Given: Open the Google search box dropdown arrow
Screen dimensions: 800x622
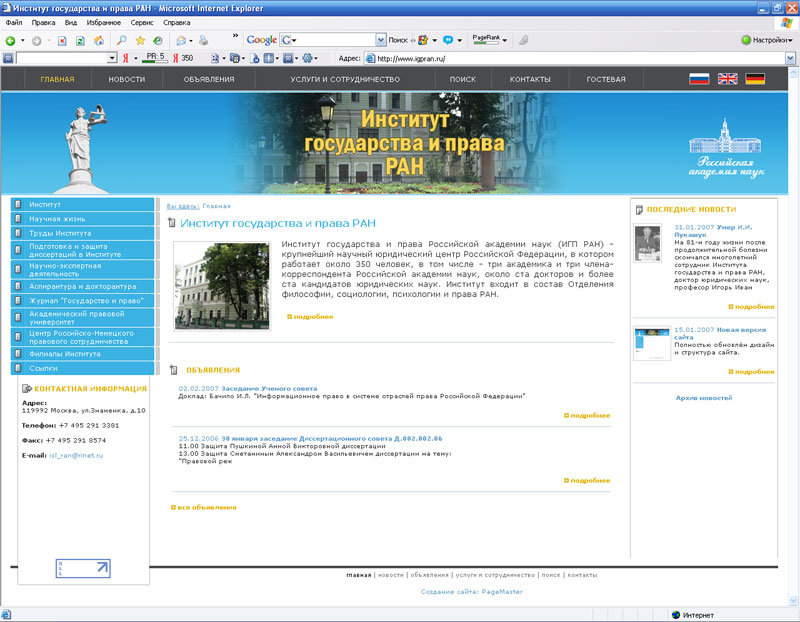Looking at the screenshot, I should coord(381,40).
